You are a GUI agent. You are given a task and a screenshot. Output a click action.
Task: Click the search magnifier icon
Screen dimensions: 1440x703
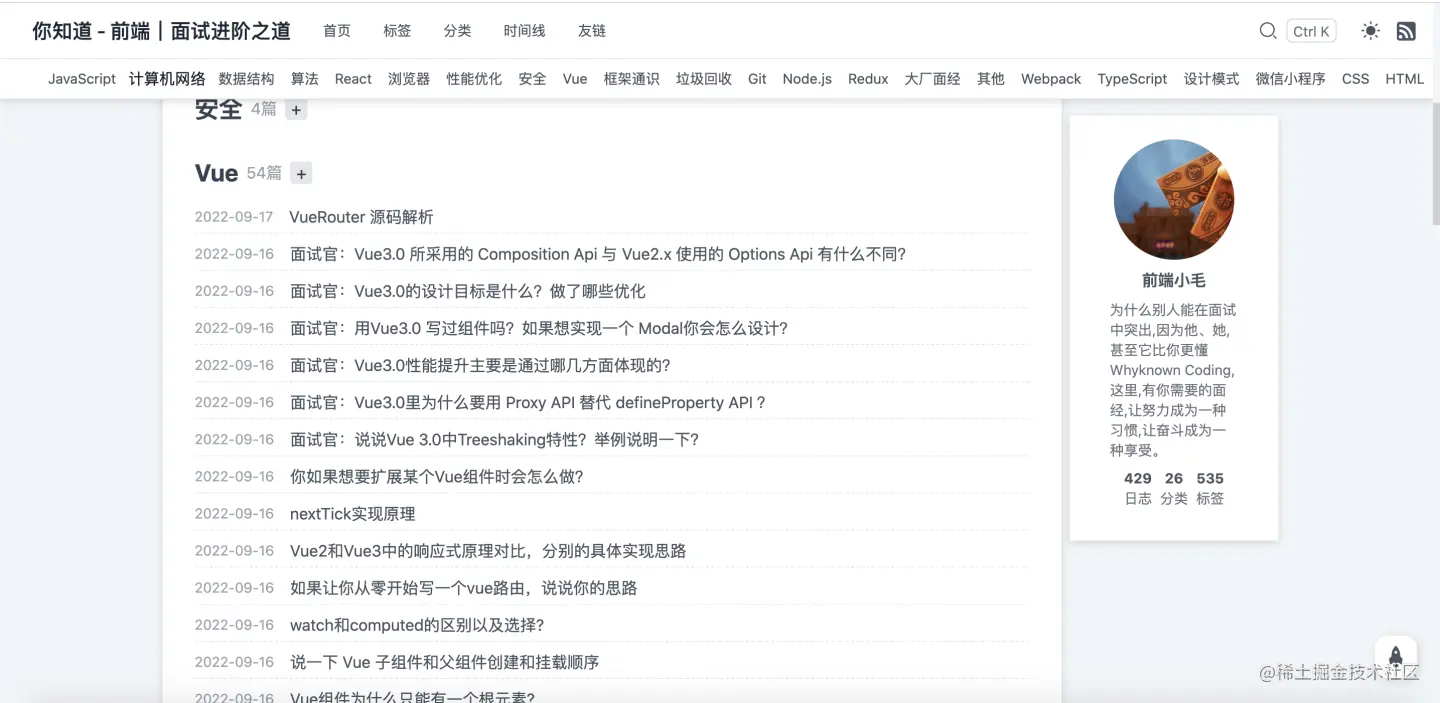click(1267, 31)
